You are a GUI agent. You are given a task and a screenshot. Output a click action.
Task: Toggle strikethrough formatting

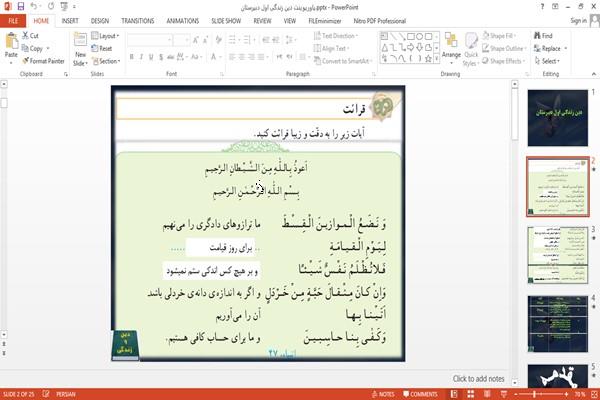coord(171,57)
